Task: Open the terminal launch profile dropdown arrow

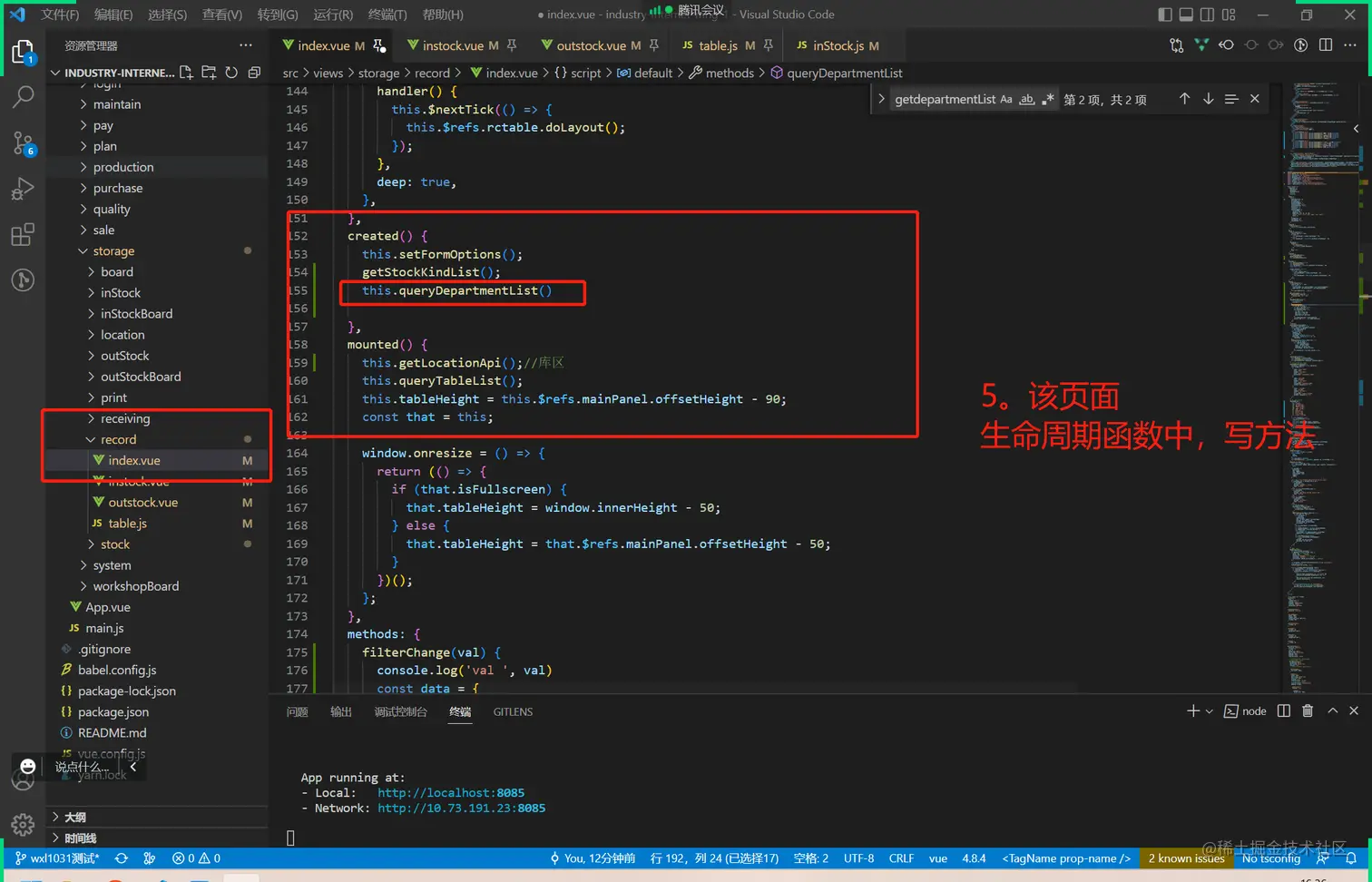Action: point(1210,711)
